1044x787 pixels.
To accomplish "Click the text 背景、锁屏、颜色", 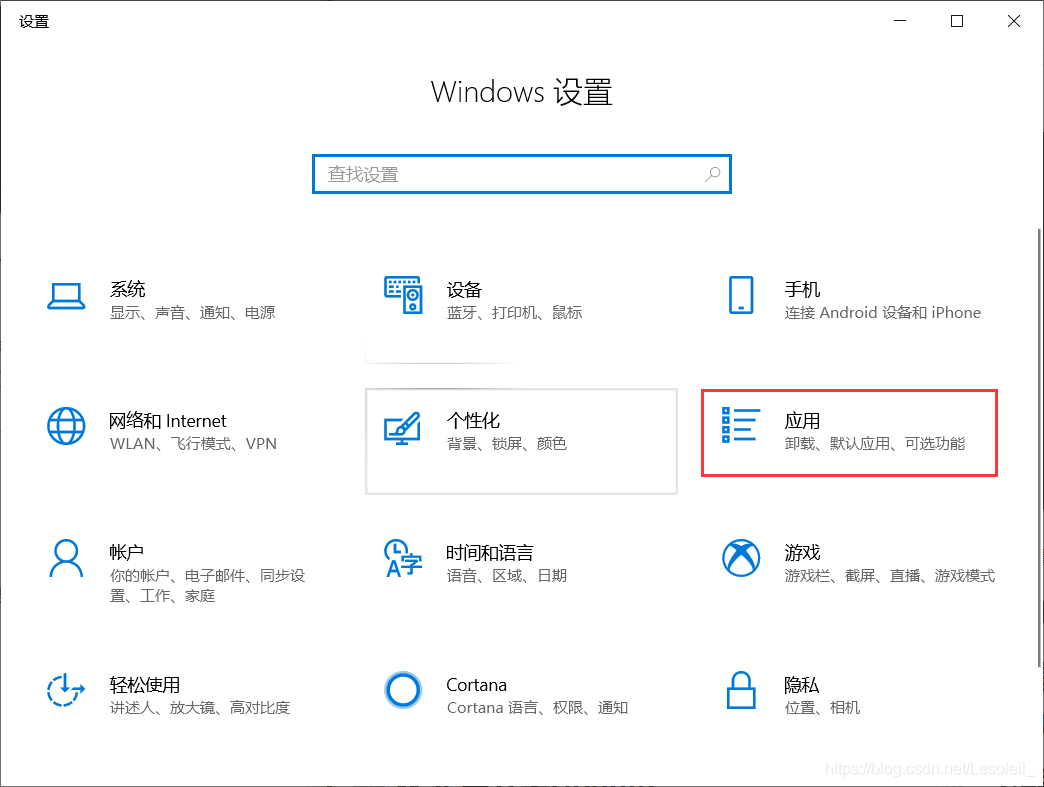I will [x=507, y=443].
